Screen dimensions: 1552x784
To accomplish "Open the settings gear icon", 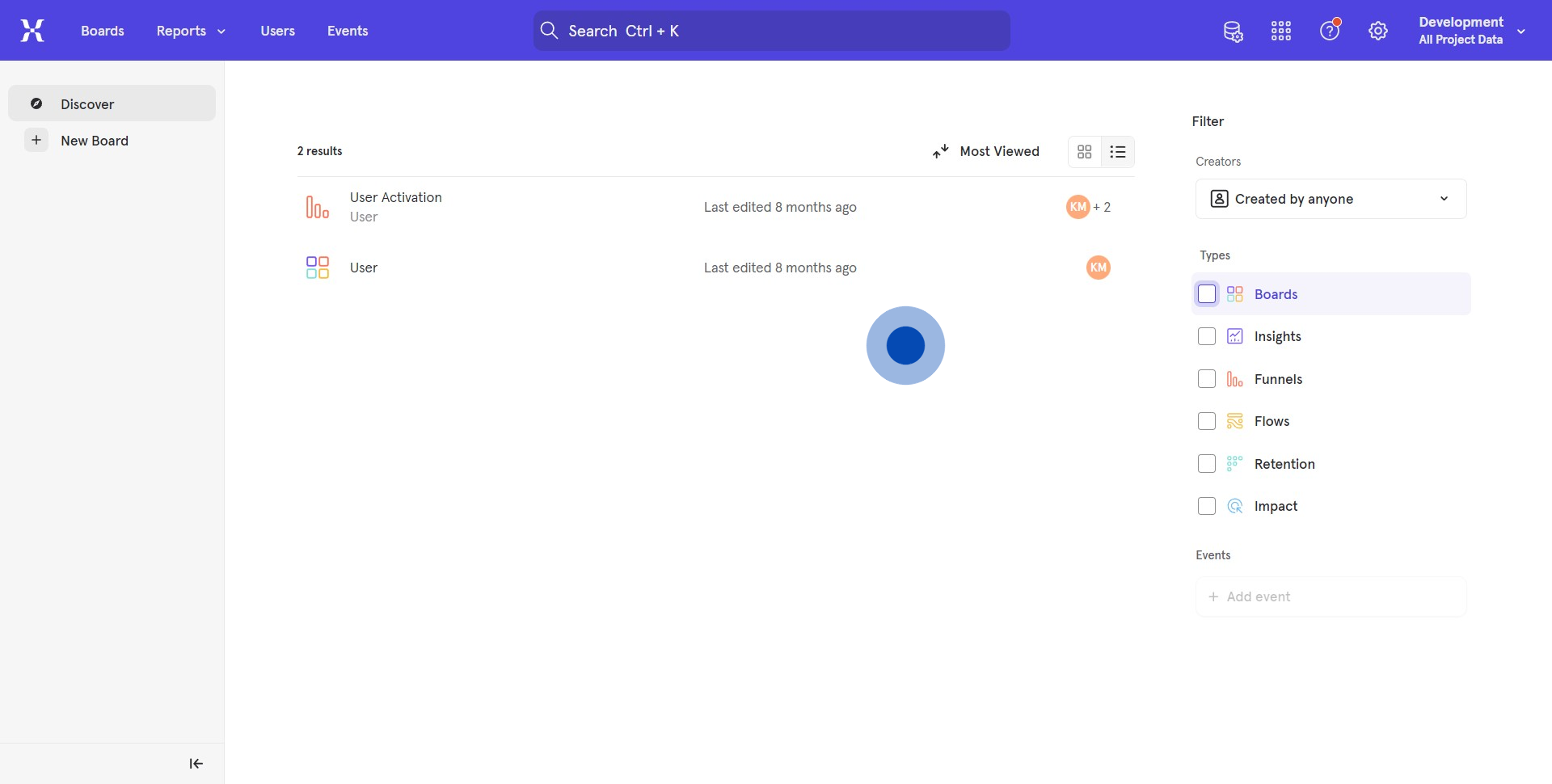I will [x=1378, y=32].
